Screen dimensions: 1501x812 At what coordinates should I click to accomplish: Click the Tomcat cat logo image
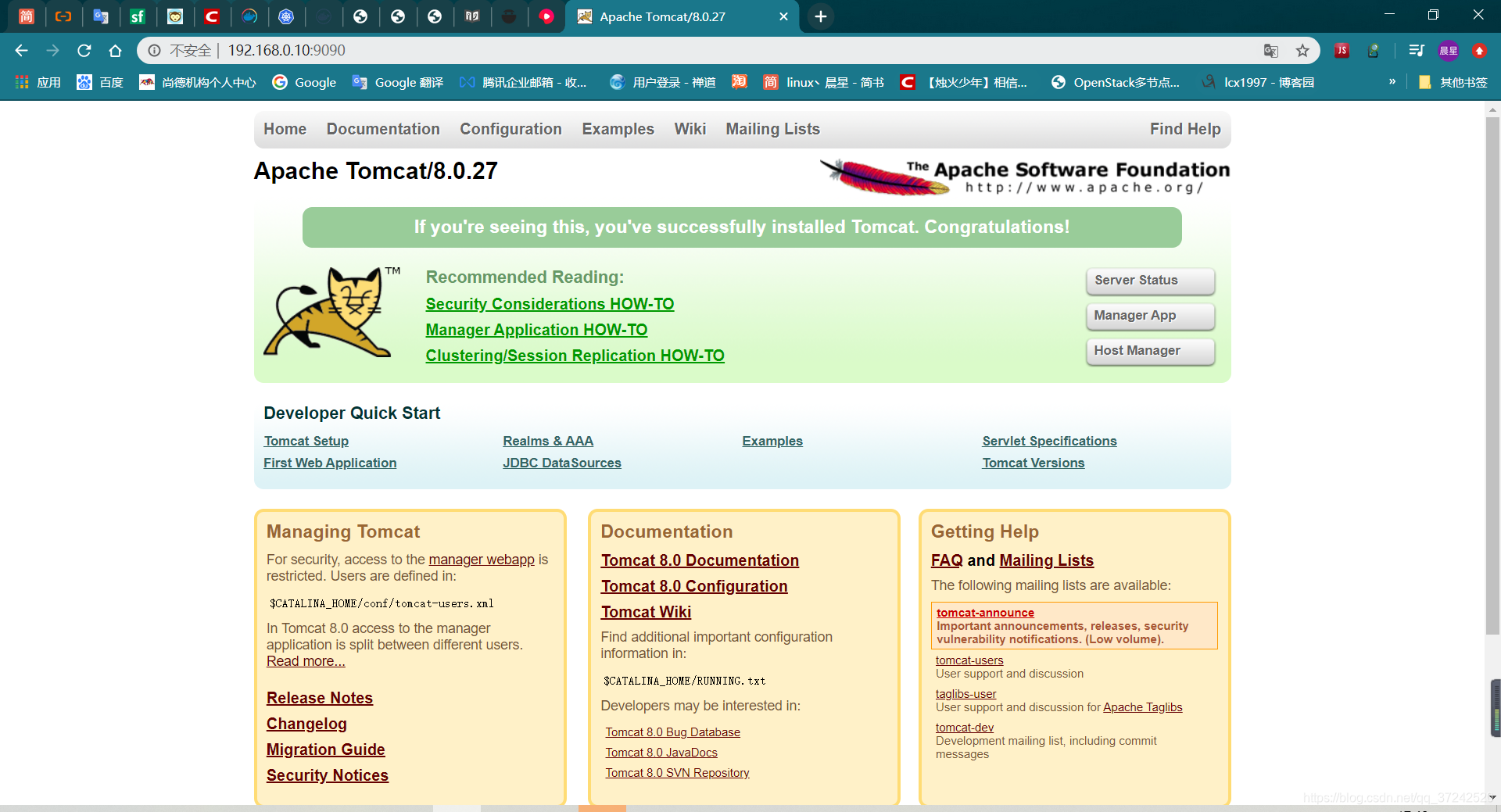pos(331,312)
